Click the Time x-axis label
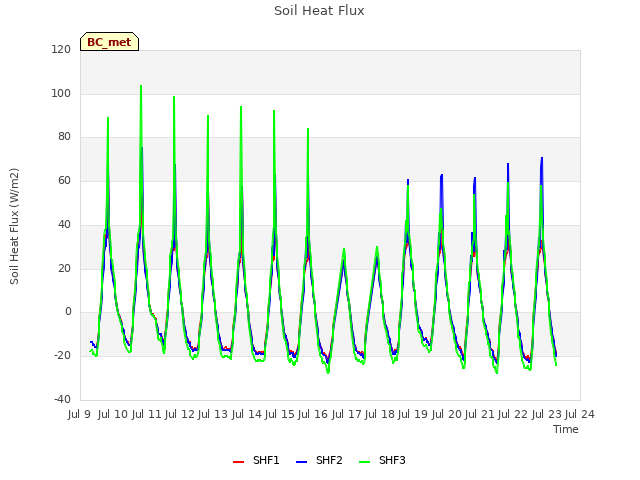The image size is (640, 480). 566,429
